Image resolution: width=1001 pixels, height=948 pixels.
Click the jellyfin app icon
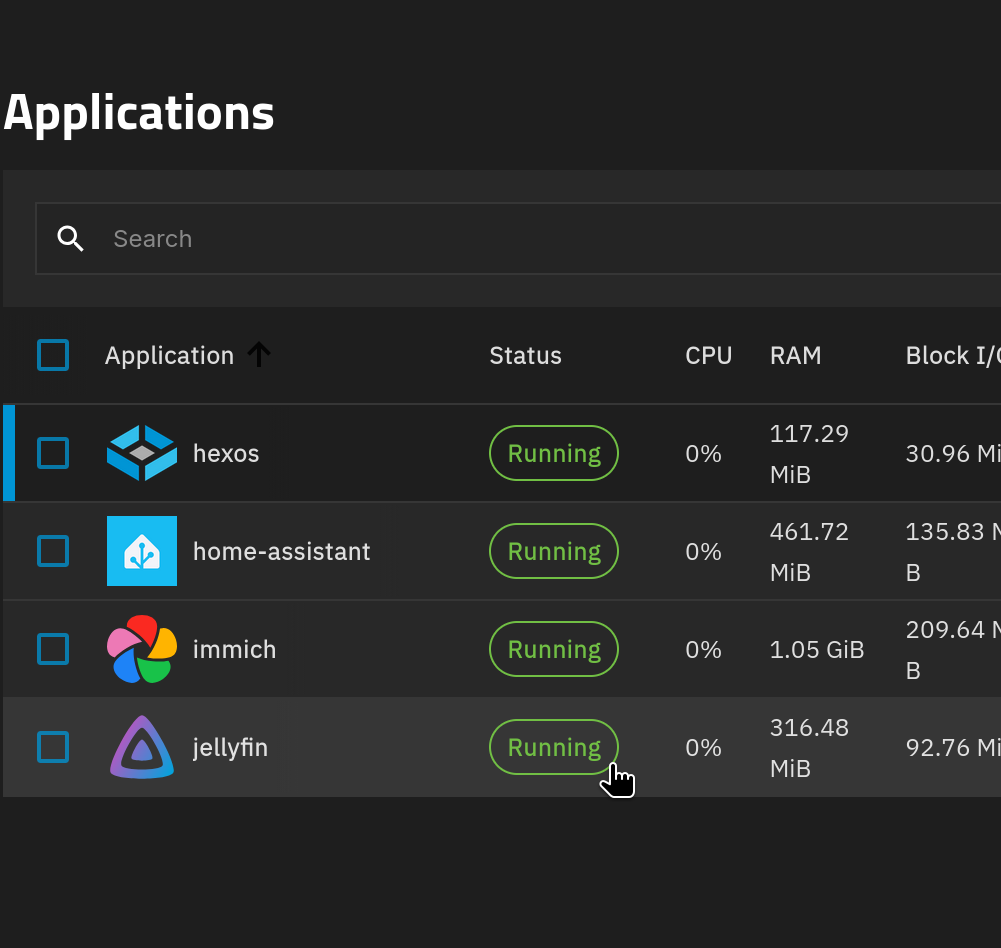(142, 747)
